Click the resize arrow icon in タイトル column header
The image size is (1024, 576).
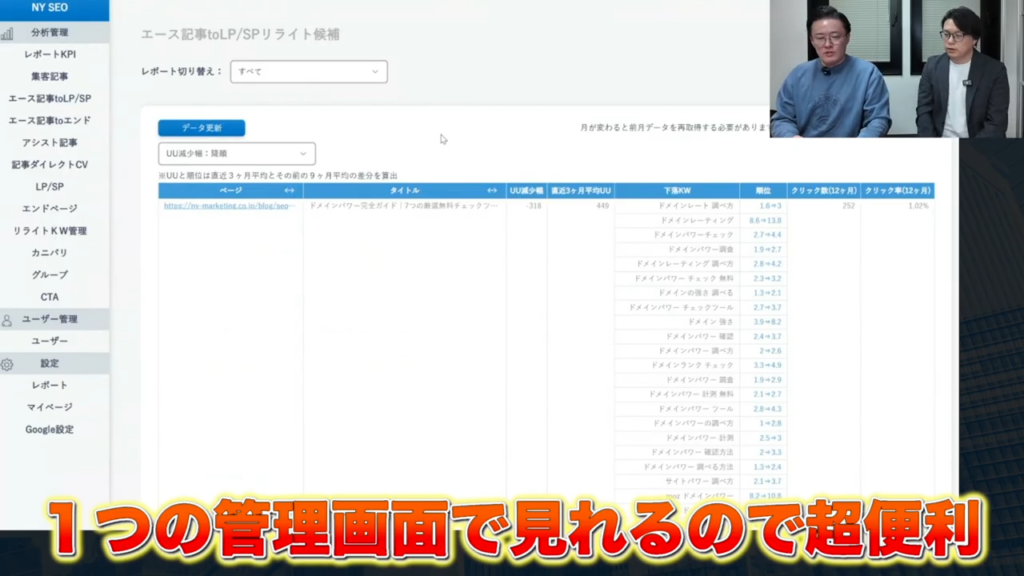(x=491, y=190)
